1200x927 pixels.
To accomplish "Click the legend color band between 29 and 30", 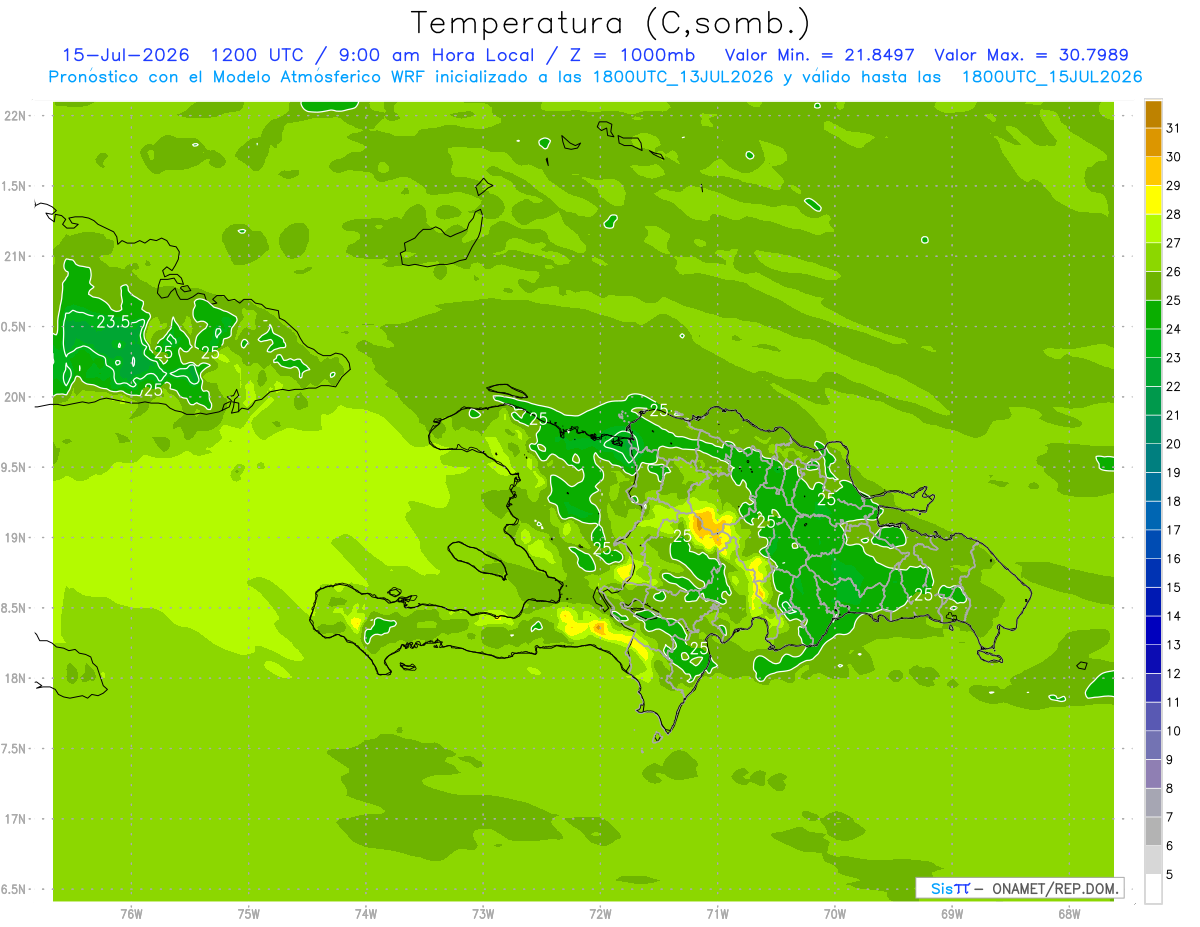I will coord(1153,172).
